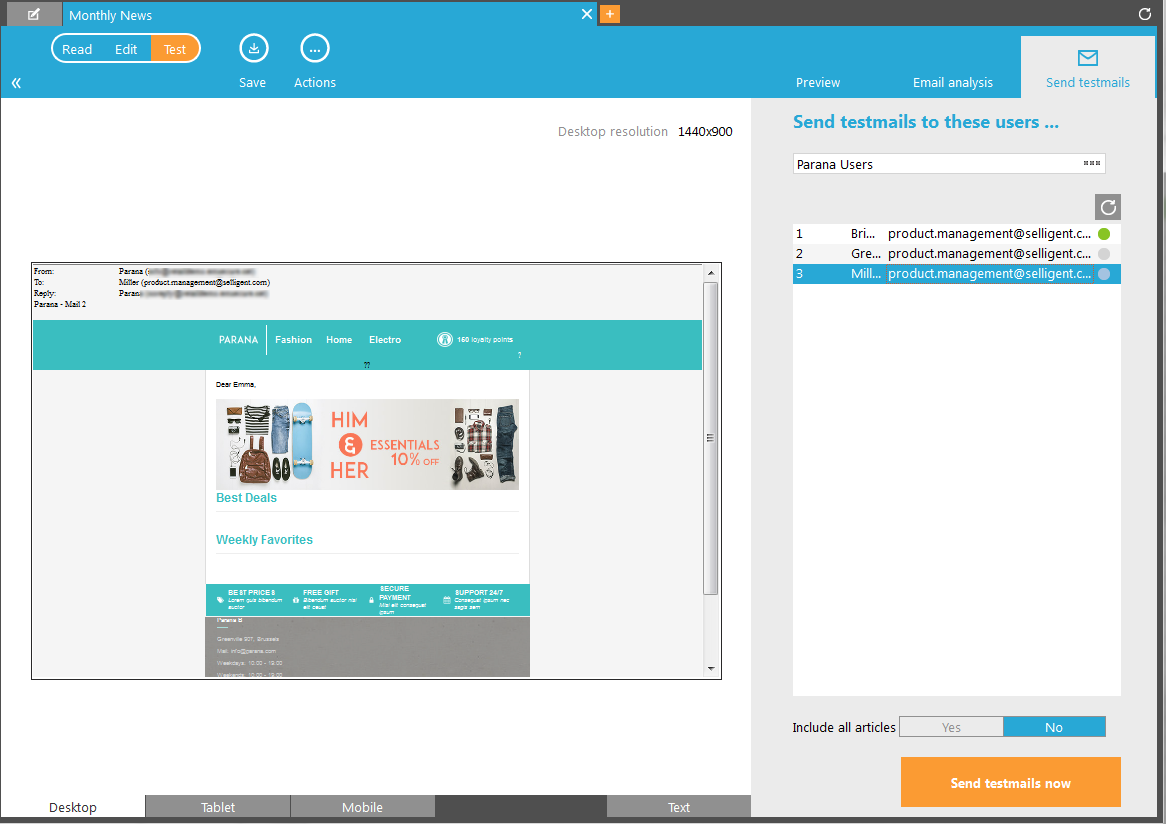Switch to Read mode
The width and height of the screenshot is (1166, 824).
click(x=77, y=49)
